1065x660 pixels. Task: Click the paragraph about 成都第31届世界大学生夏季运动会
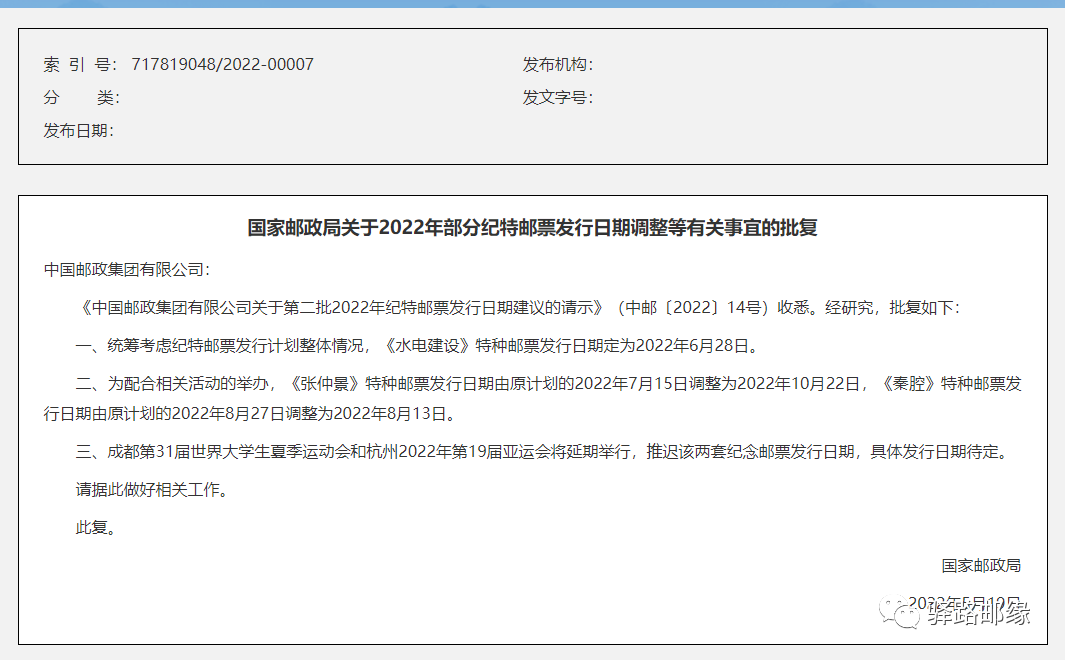click(543, 452)
